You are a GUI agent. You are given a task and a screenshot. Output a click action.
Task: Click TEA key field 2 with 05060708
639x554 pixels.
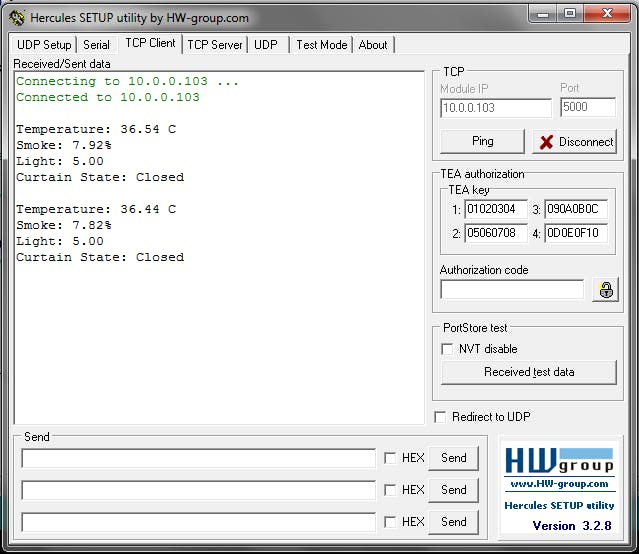coord(496,233)
